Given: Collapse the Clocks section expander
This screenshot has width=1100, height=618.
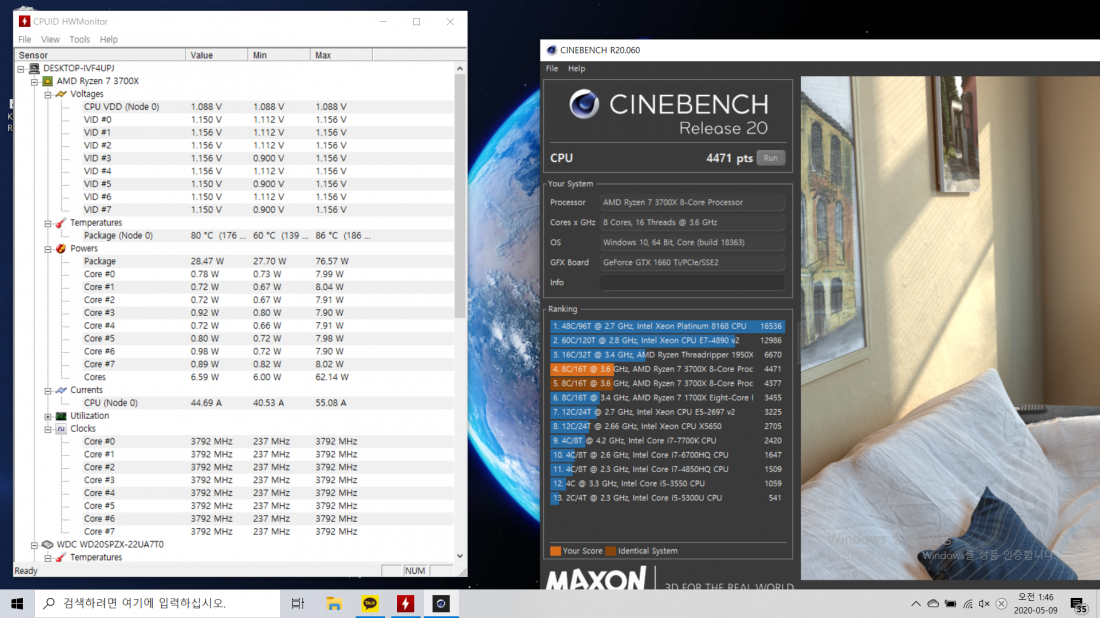Looking at the screenshot, I should 48,429.
